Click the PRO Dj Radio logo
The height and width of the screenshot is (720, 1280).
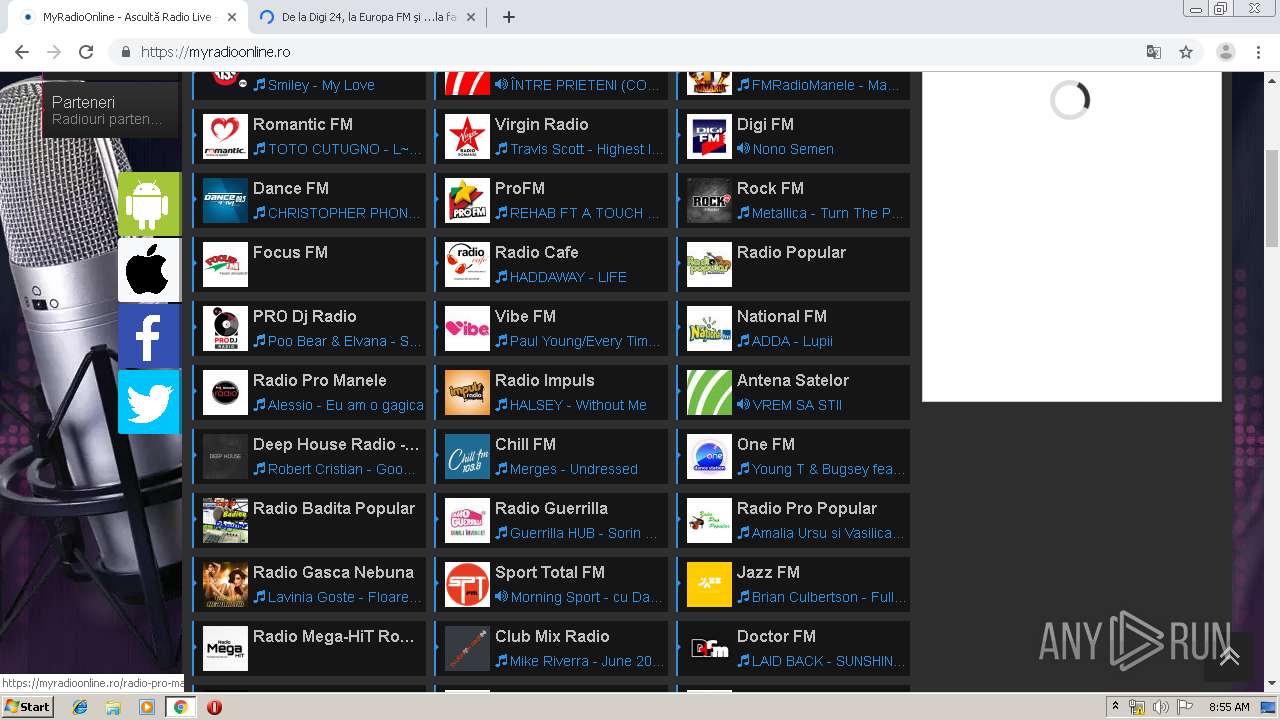point(225,329)
